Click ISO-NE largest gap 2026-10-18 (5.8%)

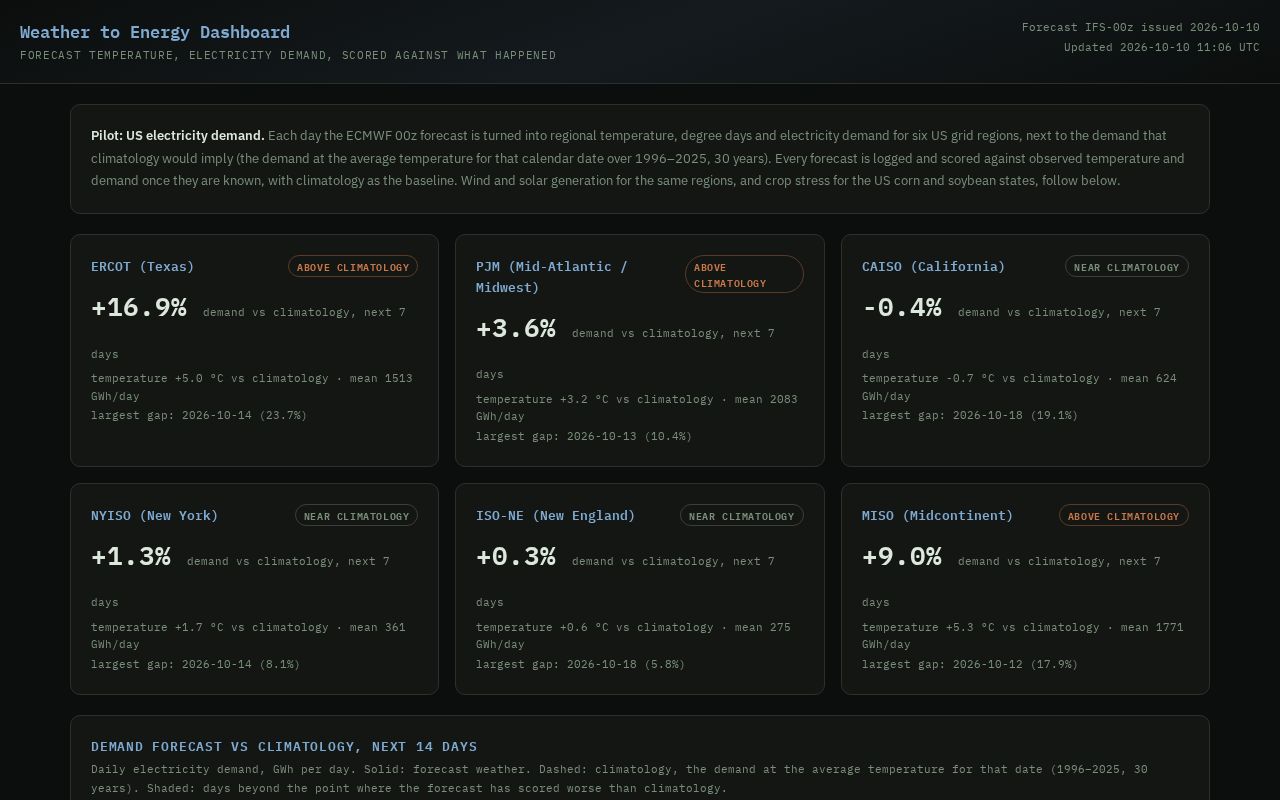581,664
